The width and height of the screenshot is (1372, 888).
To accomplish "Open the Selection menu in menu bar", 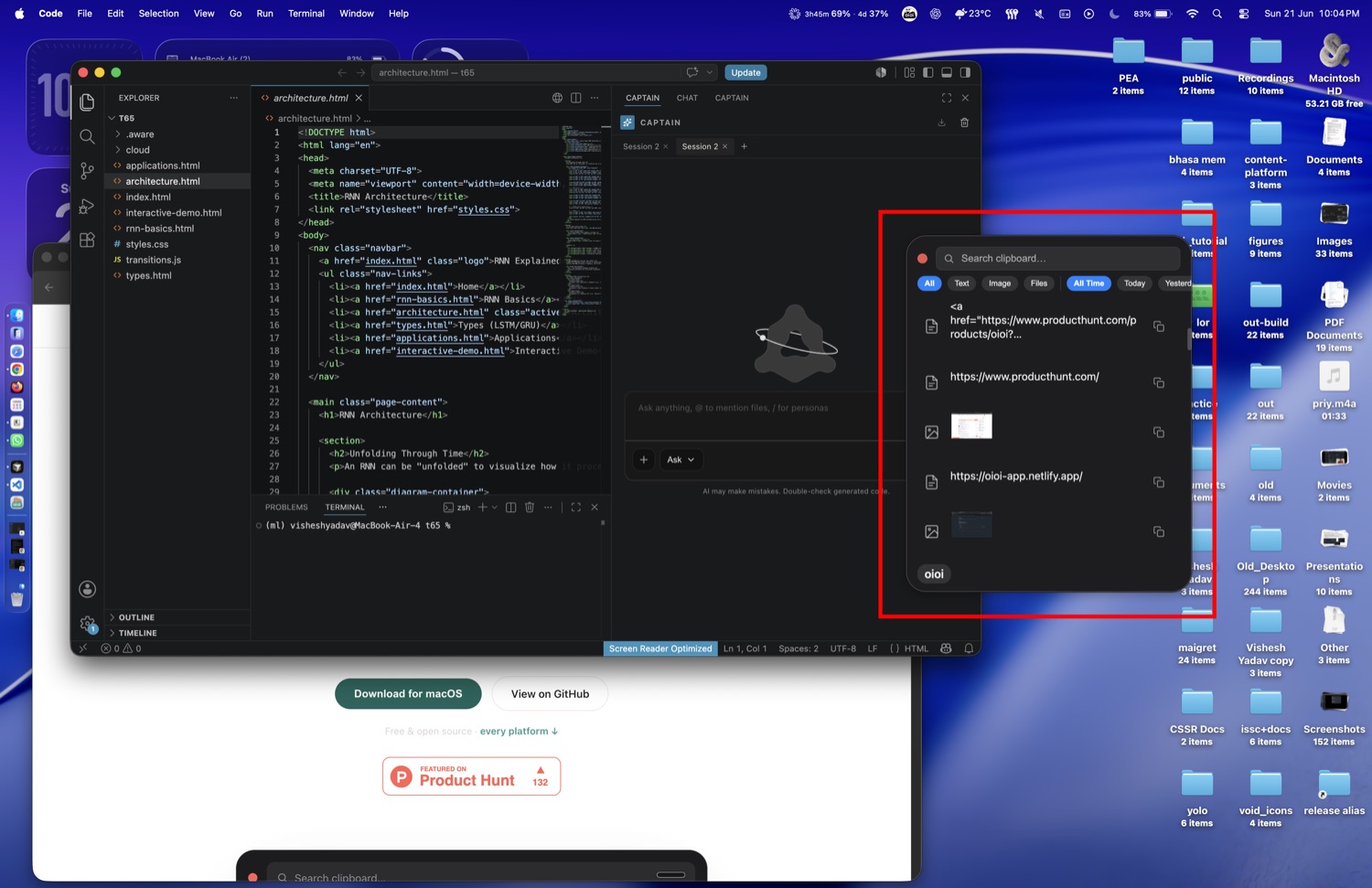I will point(158,14).
